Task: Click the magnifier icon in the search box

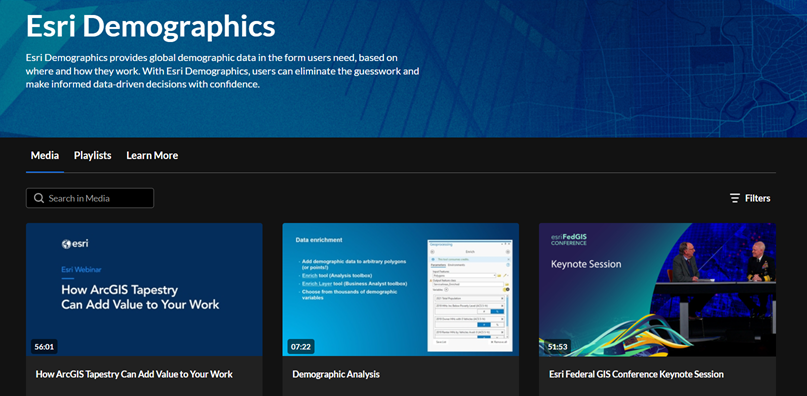Action: coord(39,198)
